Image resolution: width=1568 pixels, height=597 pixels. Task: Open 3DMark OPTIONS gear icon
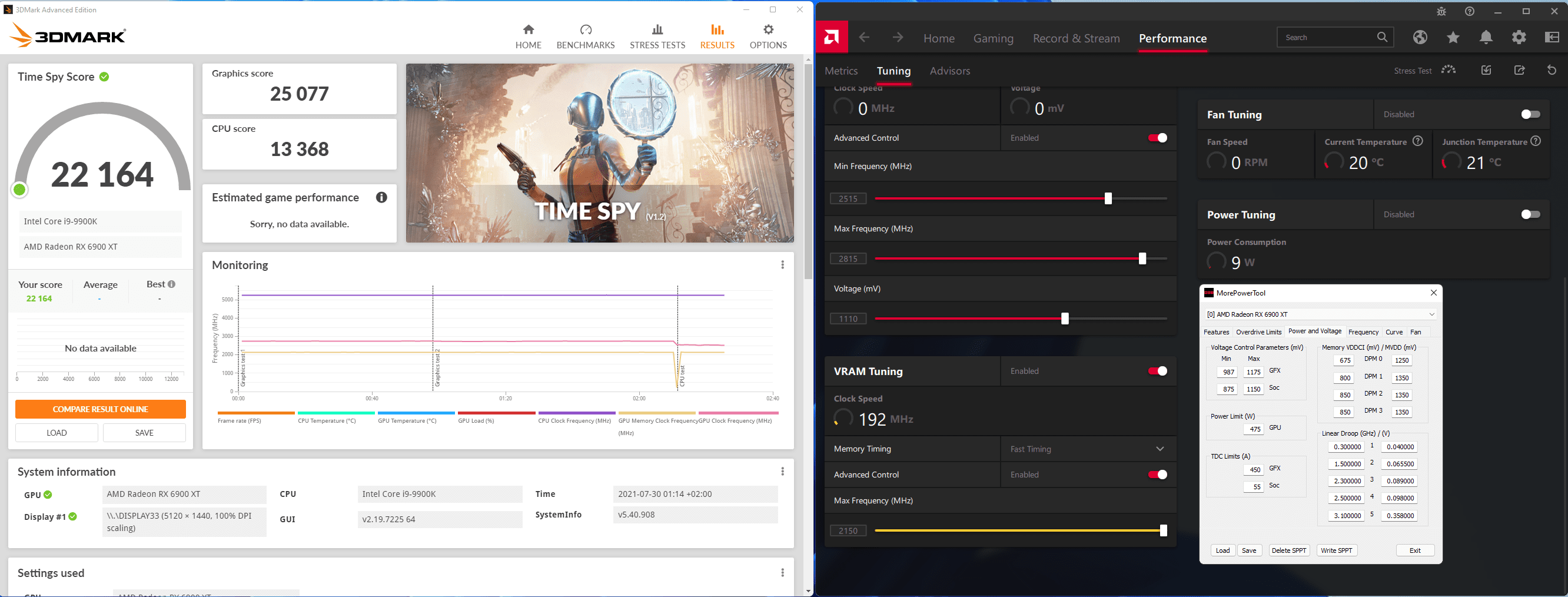tap(768, 29)
